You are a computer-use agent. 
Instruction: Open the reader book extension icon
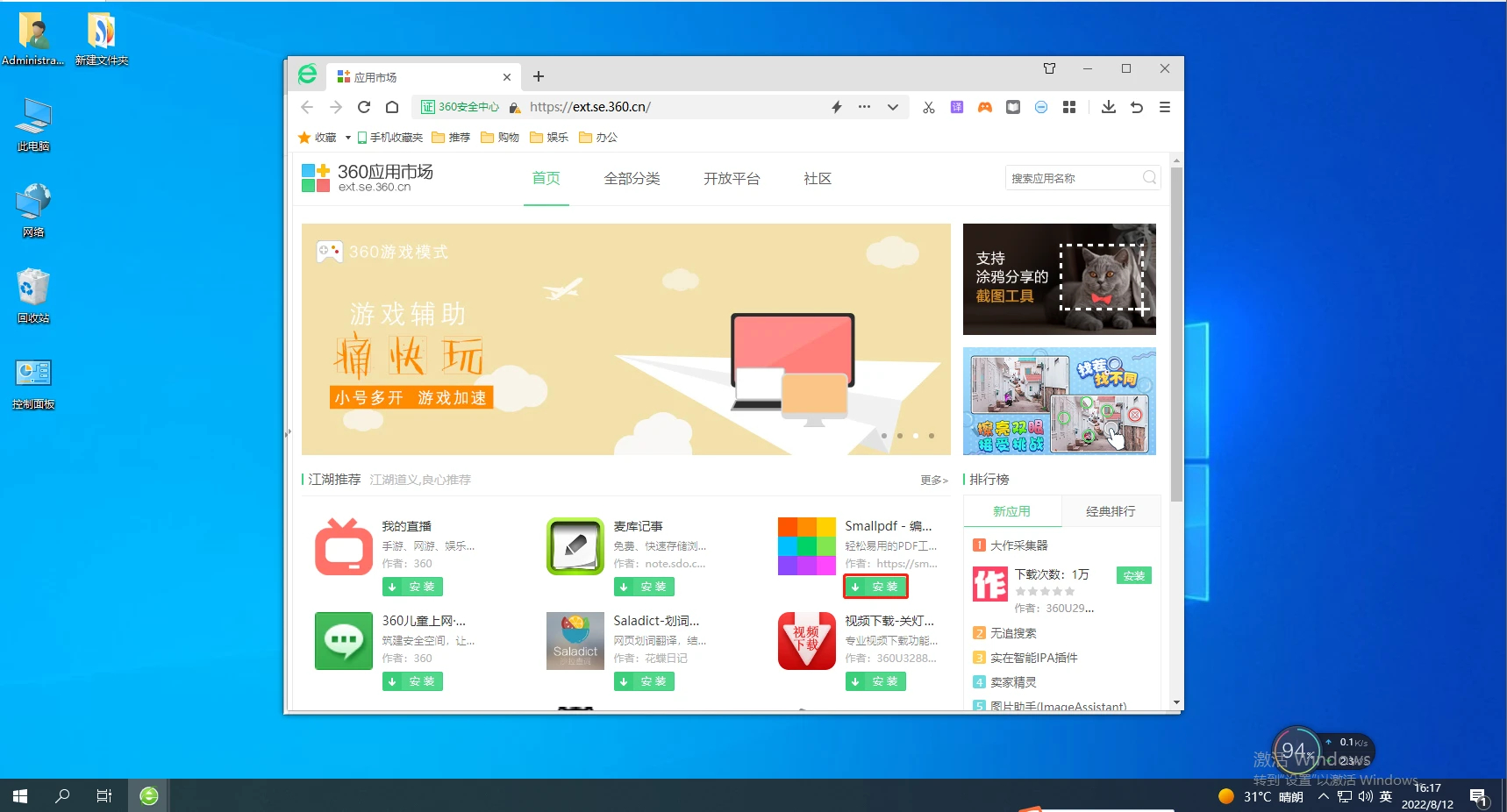coord(1013,107)
